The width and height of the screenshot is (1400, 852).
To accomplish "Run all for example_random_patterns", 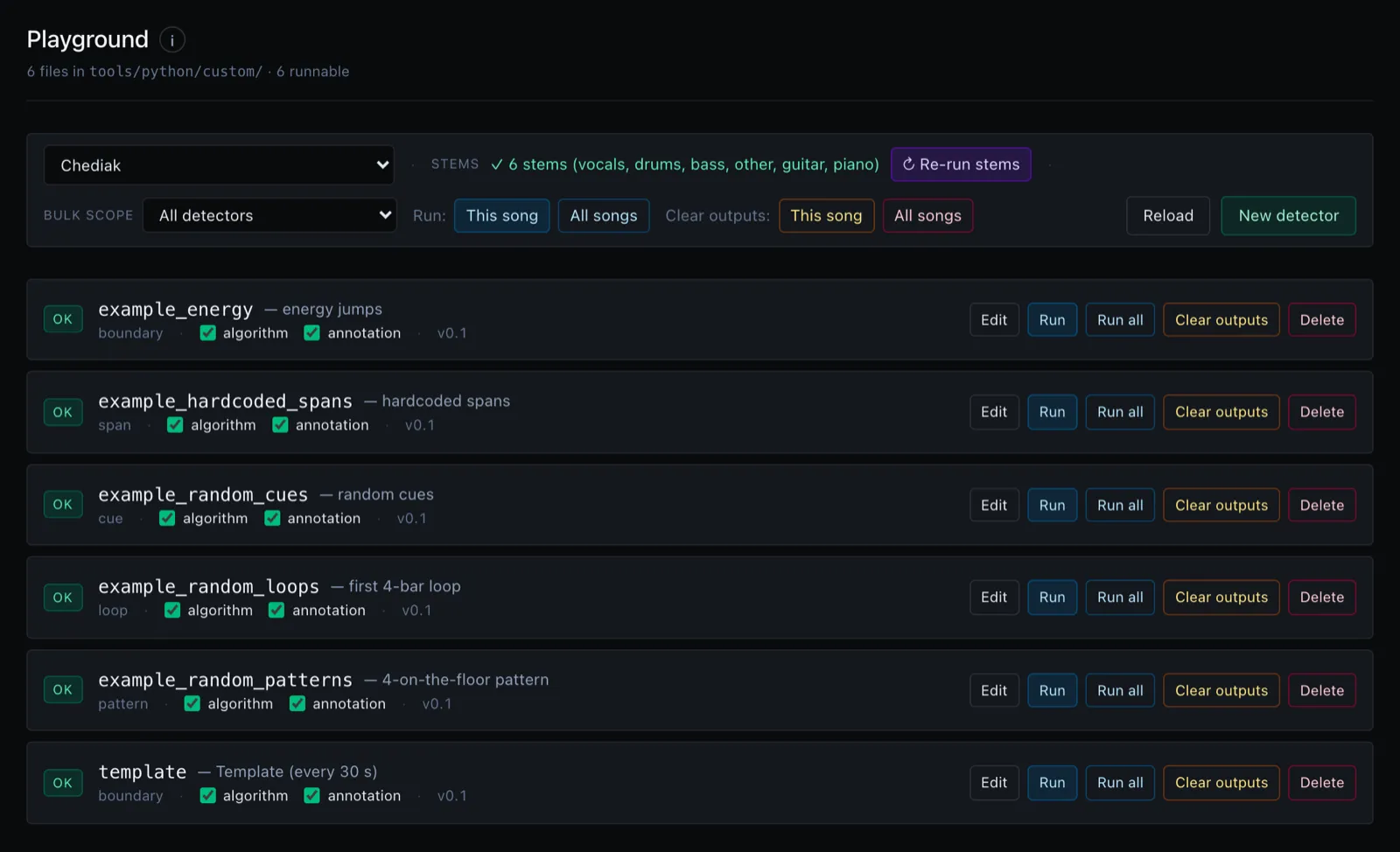I will [x=1121, y=691].
